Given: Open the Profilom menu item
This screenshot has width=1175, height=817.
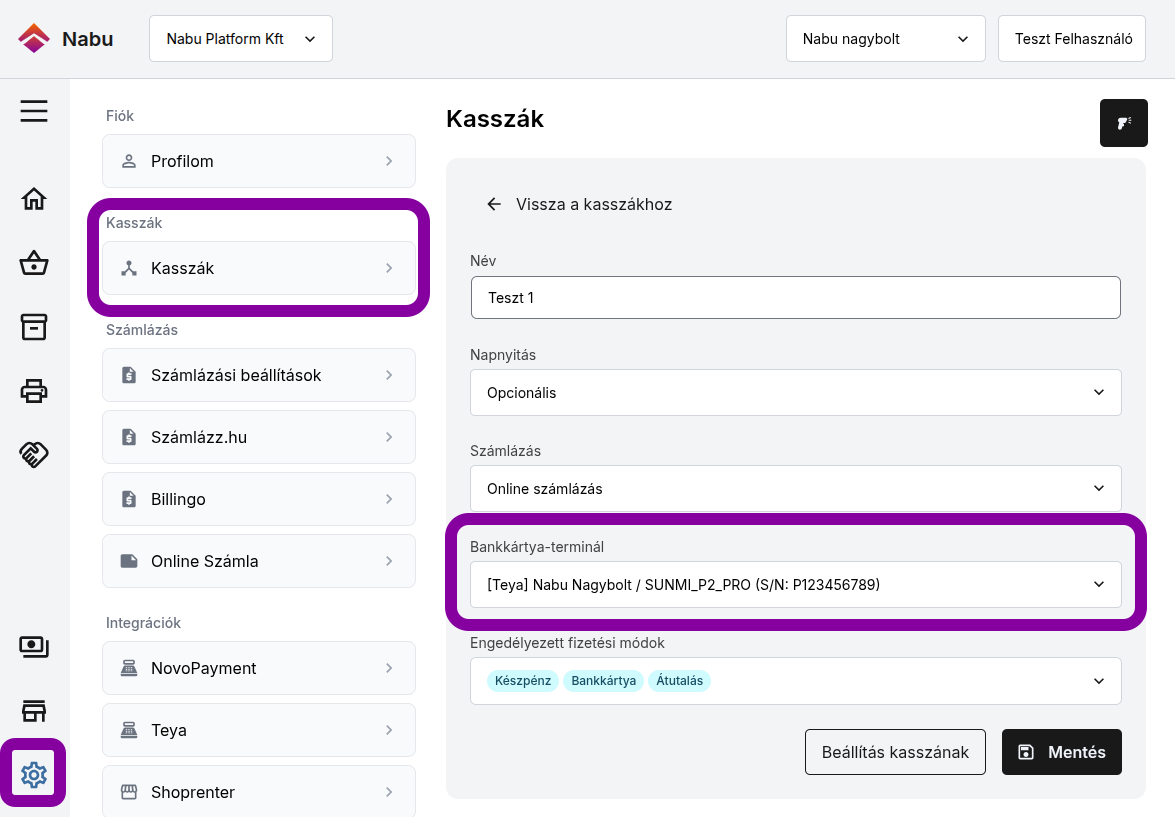Looking at the screenshot, I should point(259,161).
